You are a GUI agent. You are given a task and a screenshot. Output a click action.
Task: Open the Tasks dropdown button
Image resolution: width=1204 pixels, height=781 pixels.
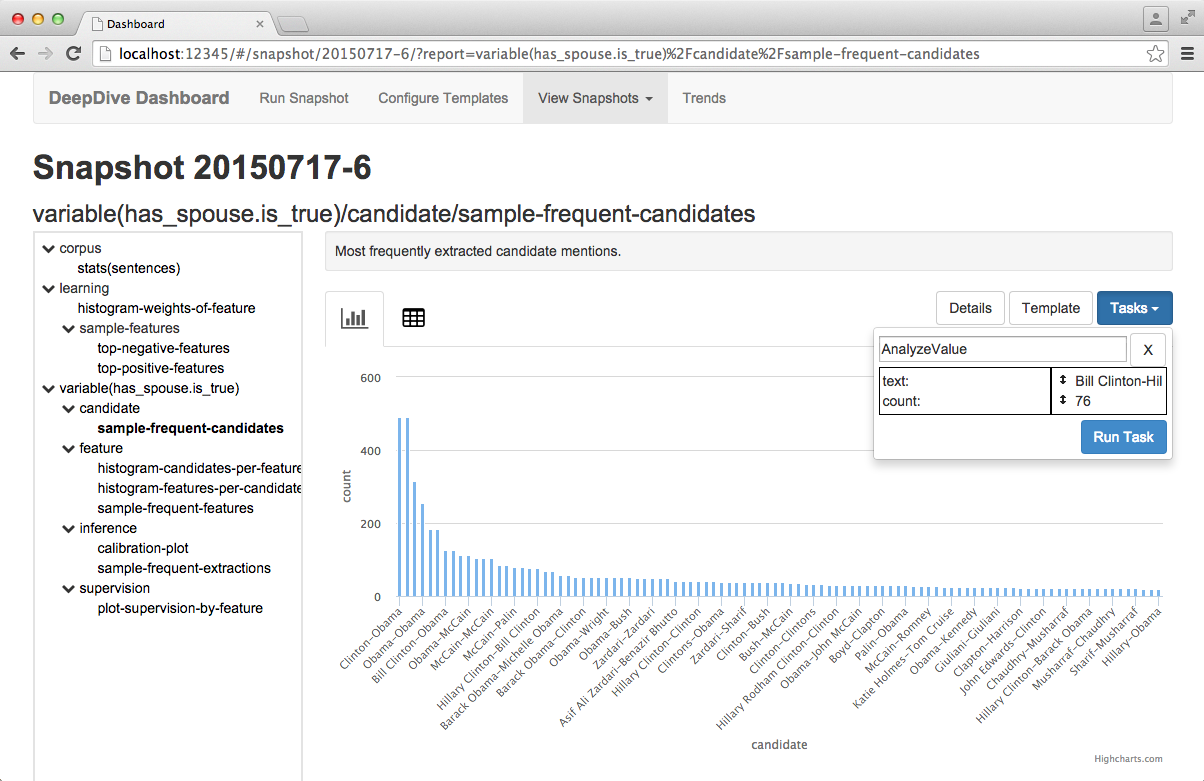click(x=1134, y=308)
